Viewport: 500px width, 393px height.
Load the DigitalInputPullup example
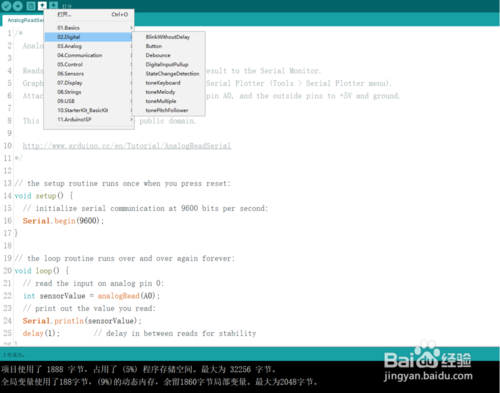[169, 64]
